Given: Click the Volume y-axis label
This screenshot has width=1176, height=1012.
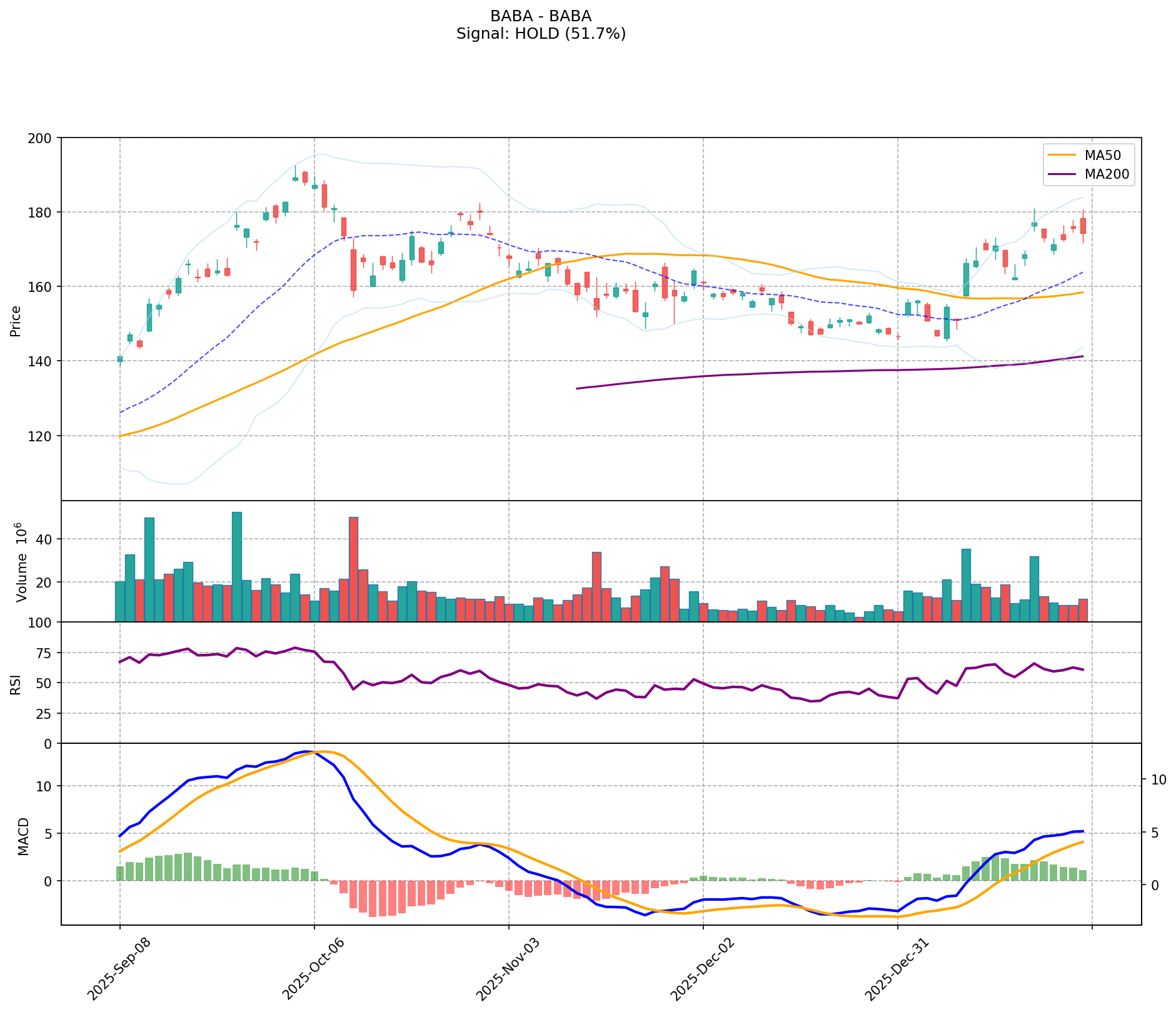Looking at the screenshot, I should [21, 561].
